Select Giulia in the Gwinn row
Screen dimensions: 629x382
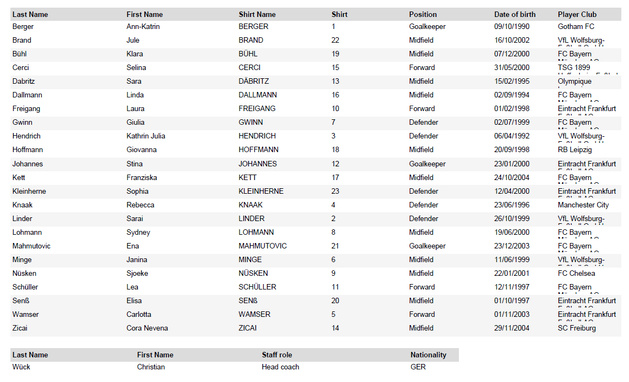(135, 122)
